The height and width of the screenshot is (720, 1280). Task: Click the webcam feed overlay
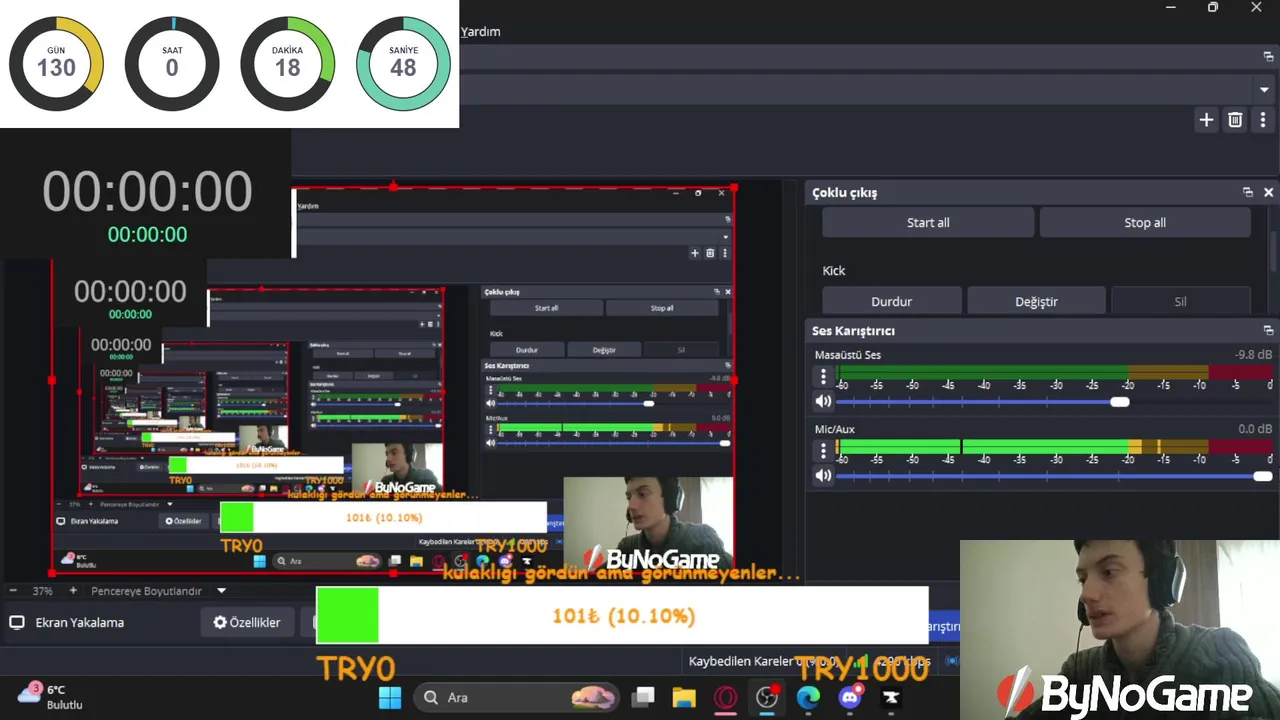point(1120,630)
